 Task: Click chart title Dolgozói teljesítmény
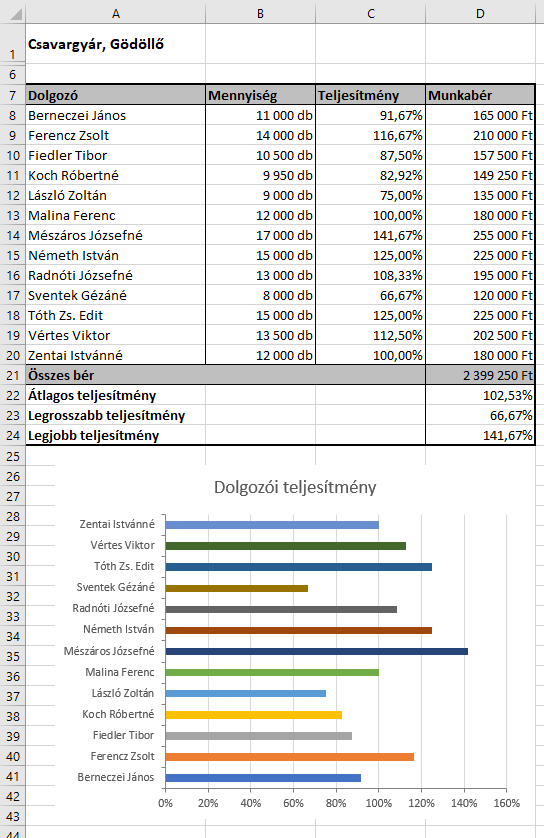pos(295,487)
